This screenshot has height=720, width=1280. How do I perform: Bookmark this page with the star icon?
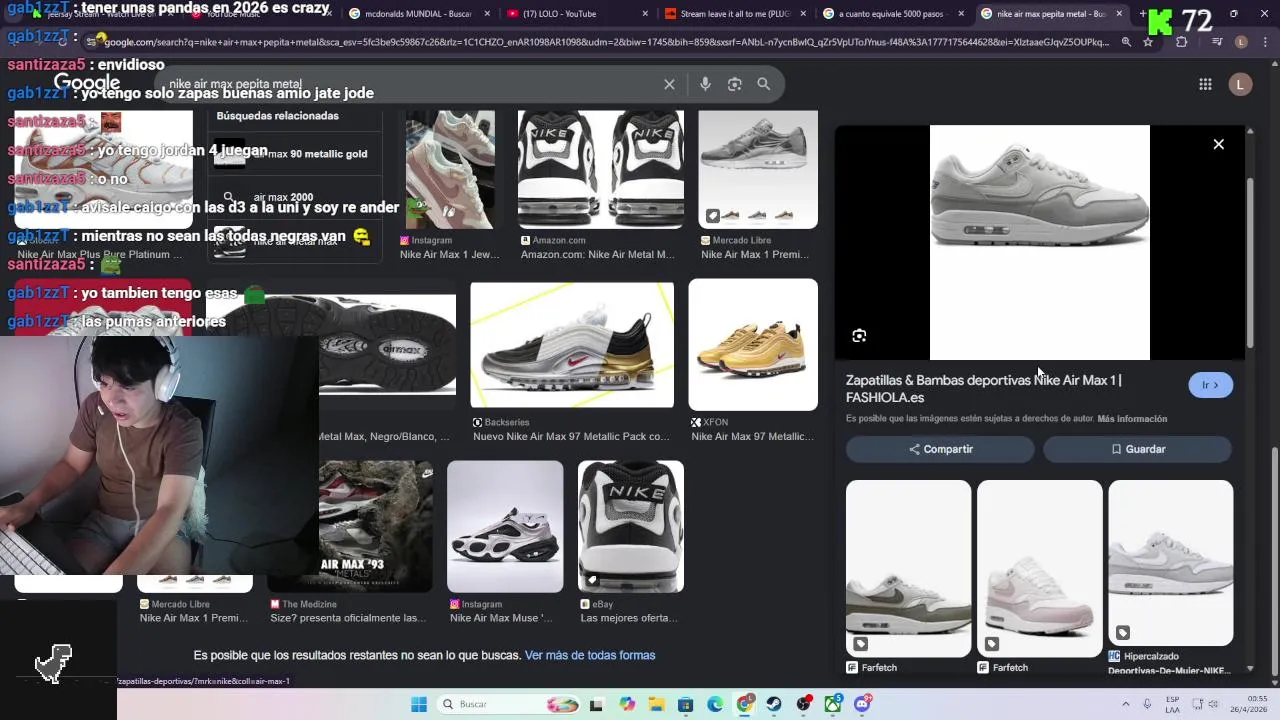pyautogui.click(x=1148, y=42)
